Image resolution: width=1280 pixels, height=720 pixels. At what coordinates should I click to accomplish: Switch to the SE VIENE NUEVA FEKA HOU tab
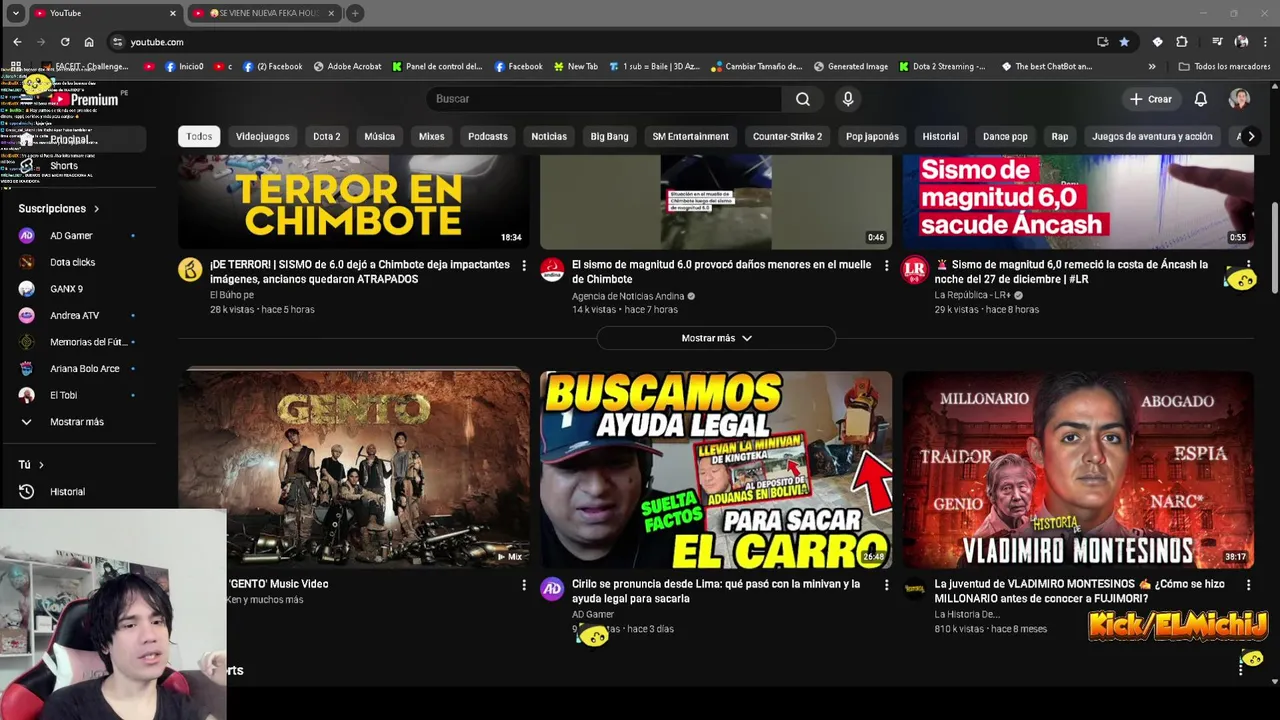(265, 13)
